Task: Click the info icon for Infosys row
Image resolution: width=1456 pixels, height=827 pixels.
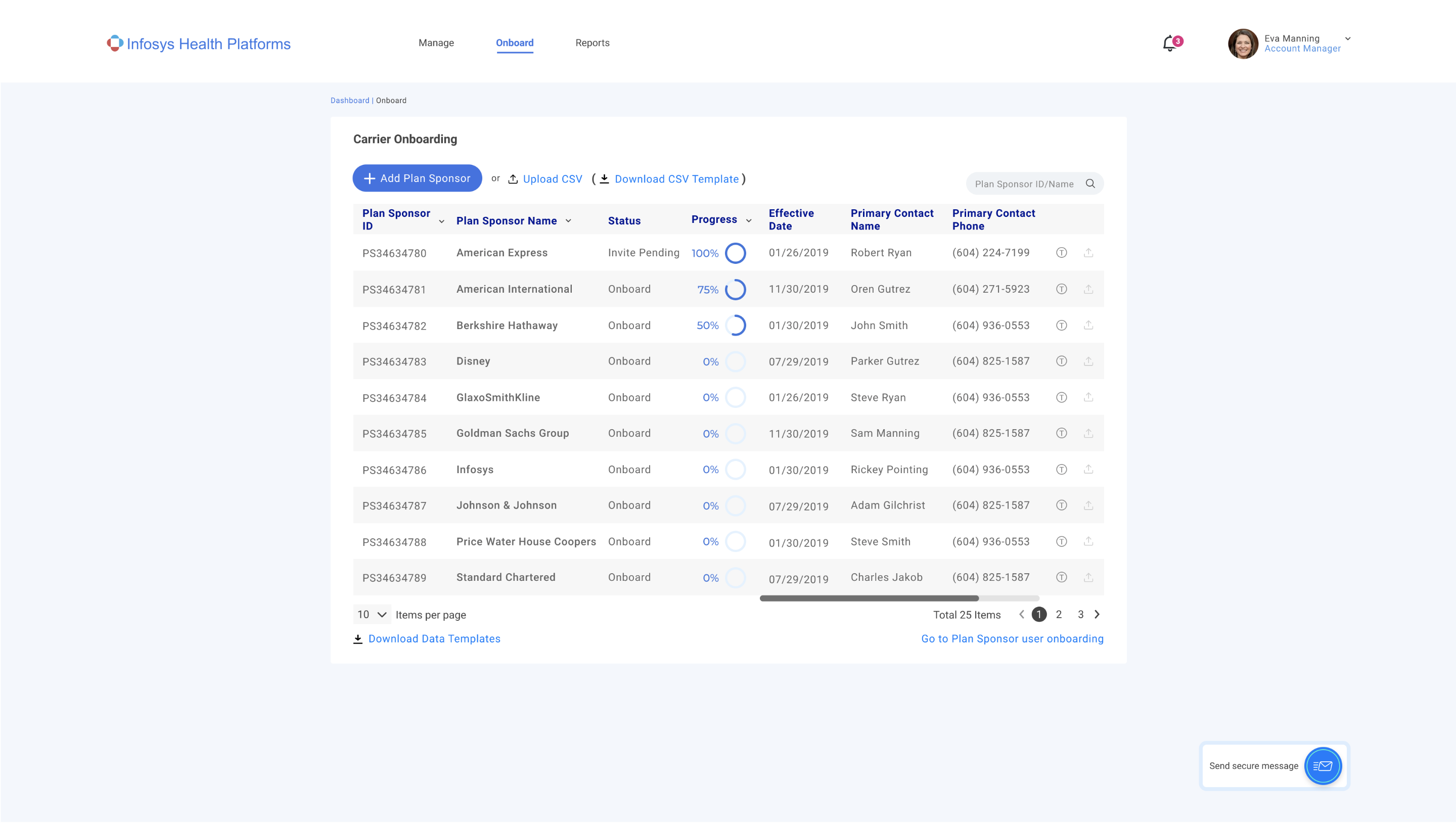Action: coord(1061,470)
